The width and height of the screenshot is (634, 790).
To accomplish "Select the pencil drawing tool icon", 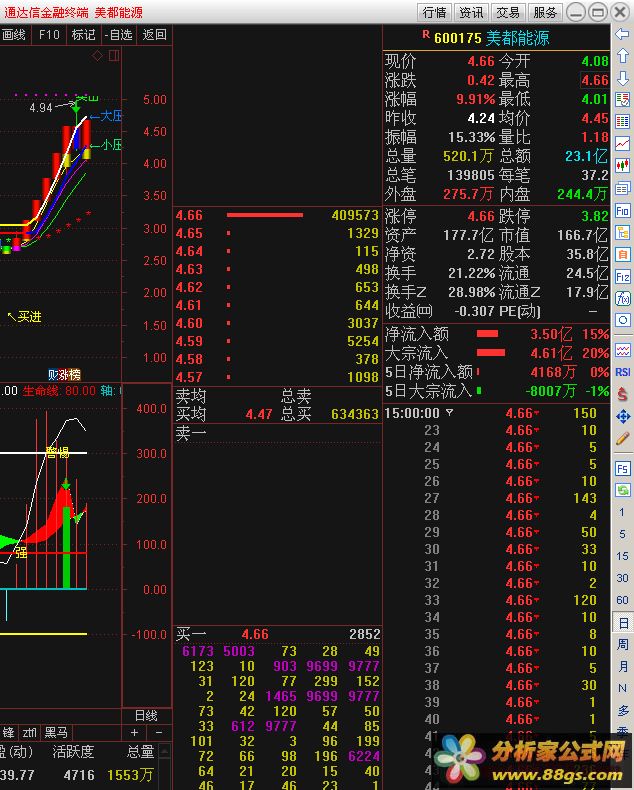I will click(622, 438).
